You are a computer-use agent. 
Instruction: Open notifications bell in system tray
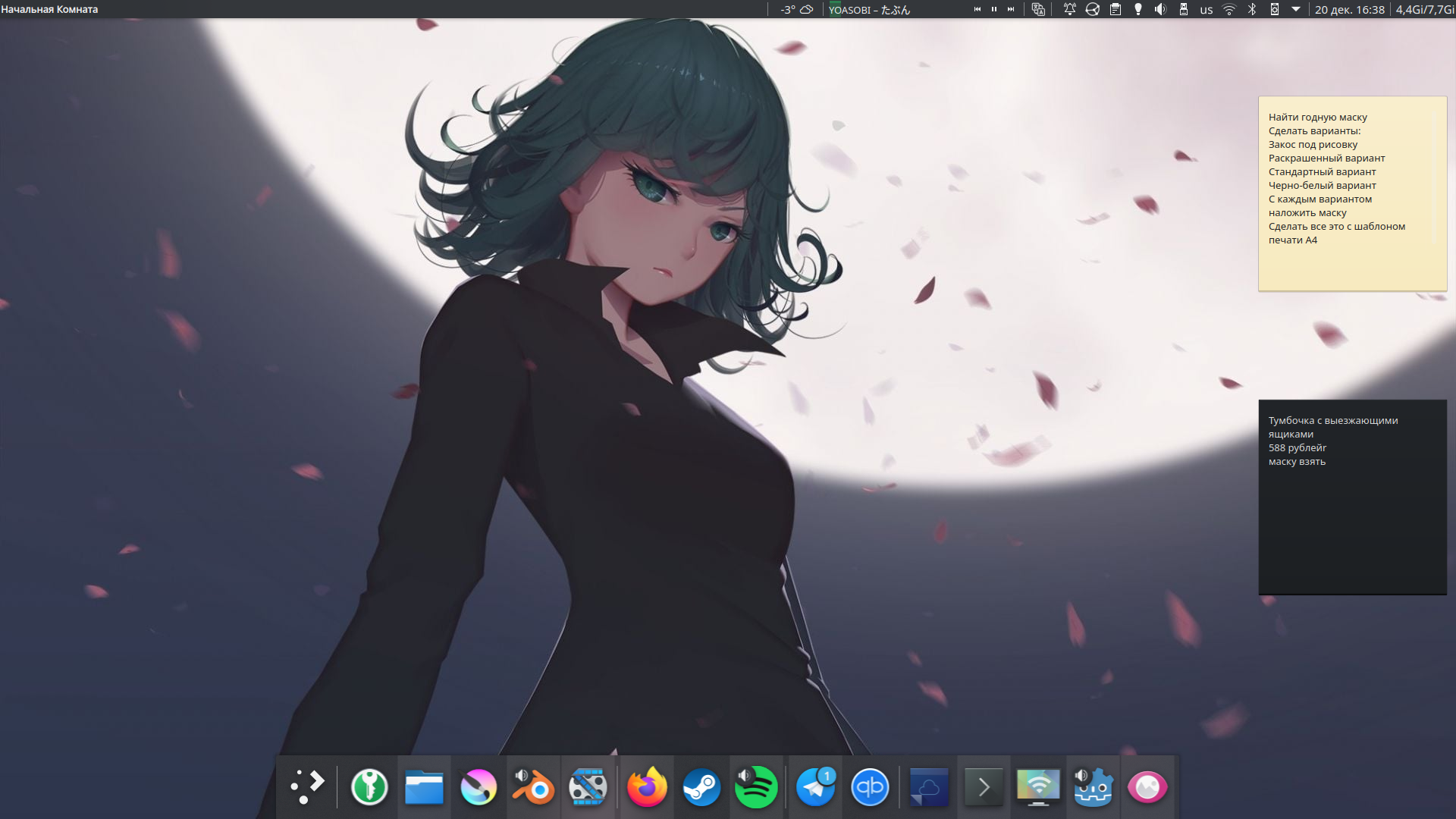coord(1069,9)
